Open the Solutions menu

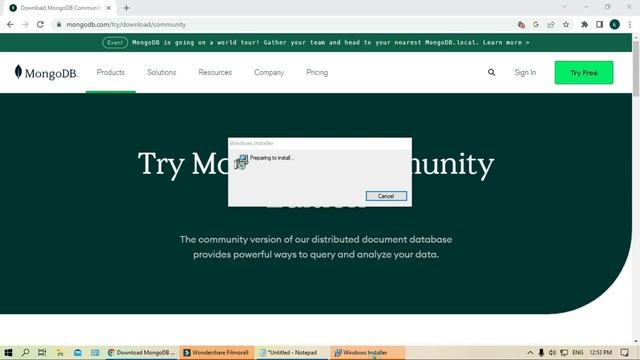pyautogui.click(x=162, y=73)
